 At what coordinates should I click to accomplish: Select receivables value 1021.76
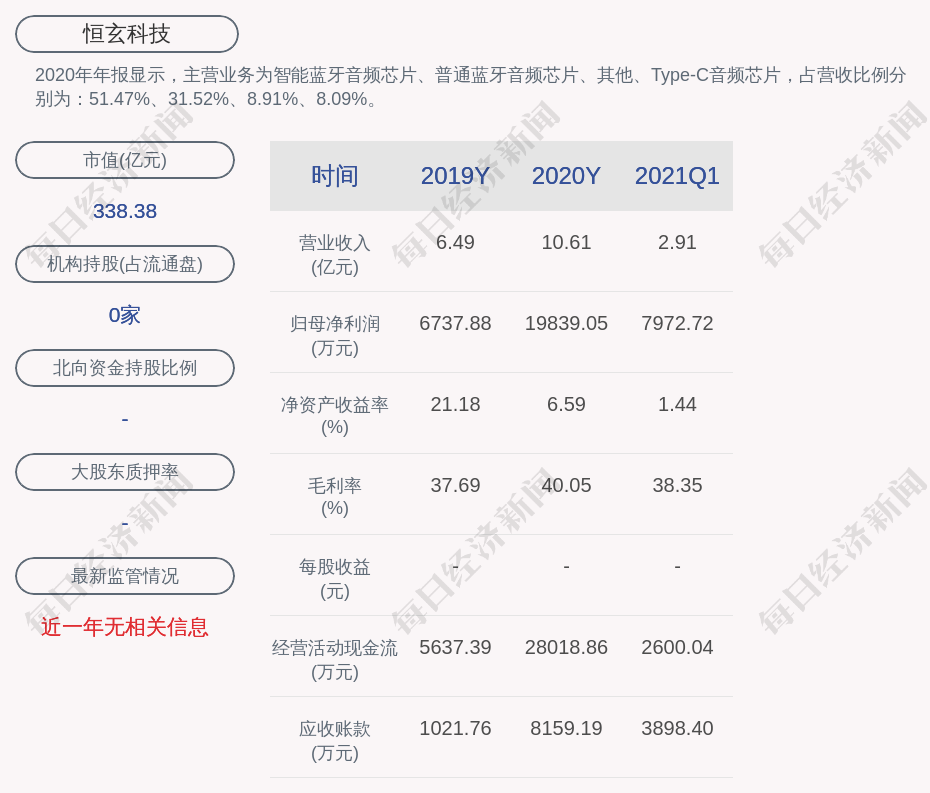455,728
